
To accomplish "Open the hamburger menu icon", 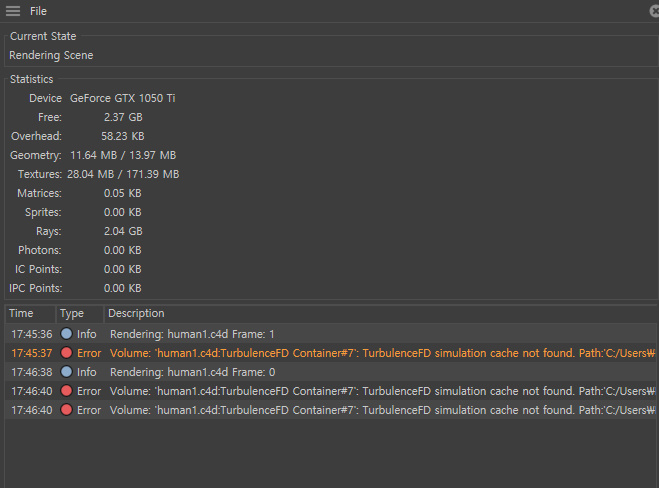I will (13, 11).
